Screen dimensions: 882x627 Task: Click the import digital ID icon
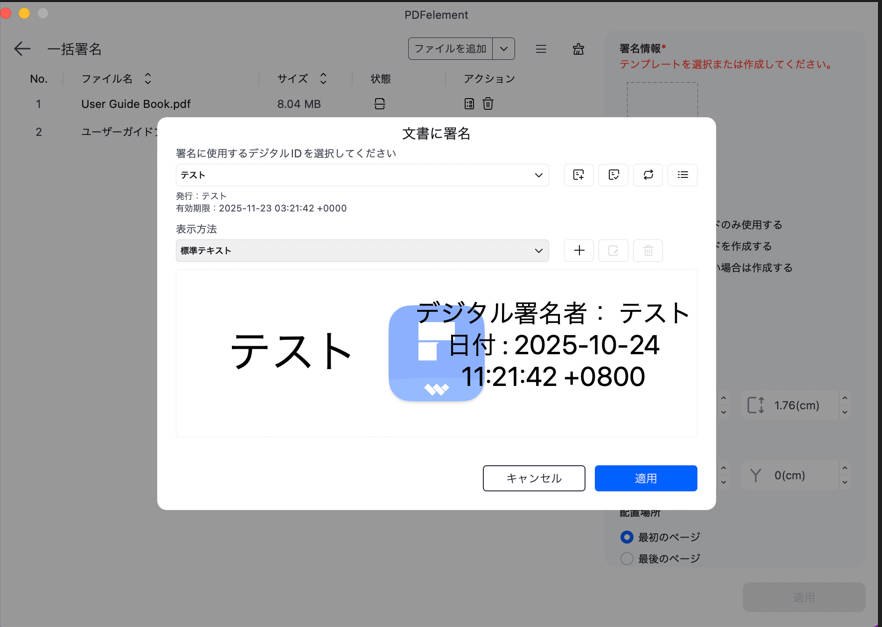613,175
